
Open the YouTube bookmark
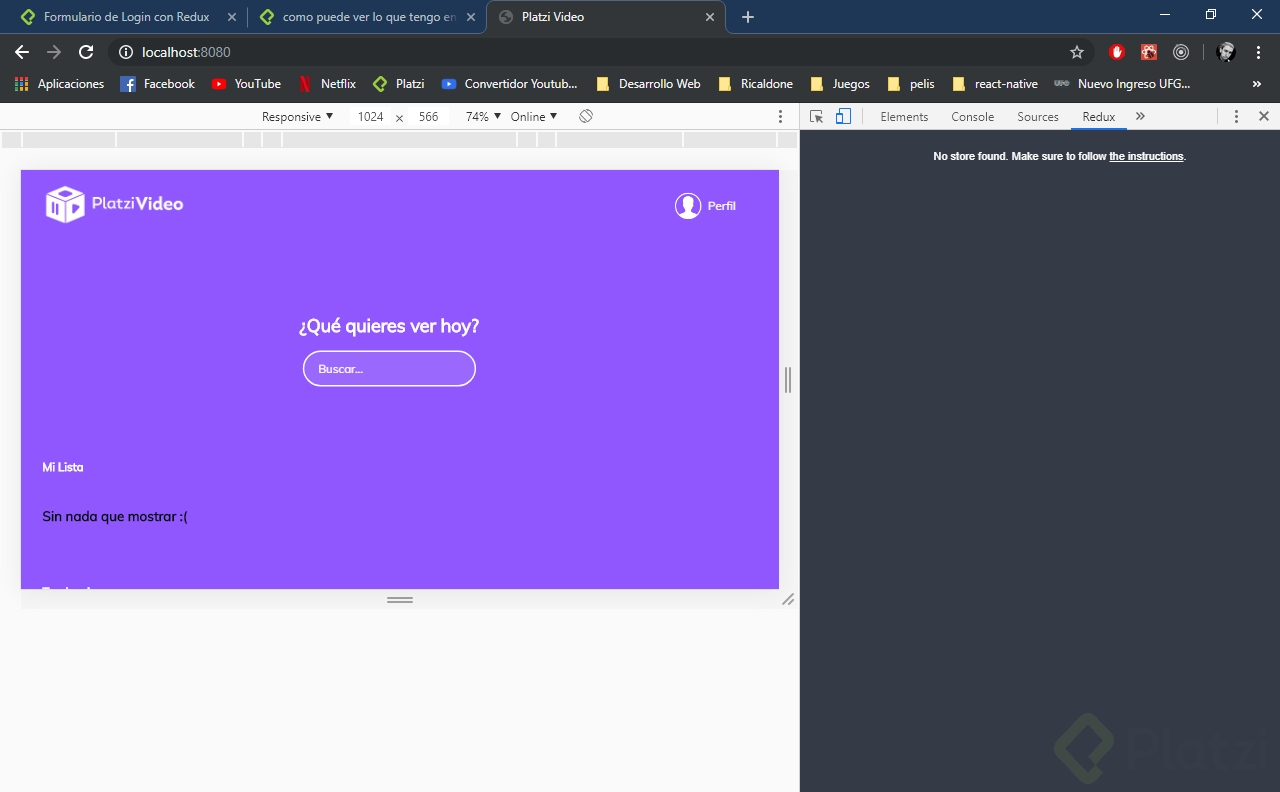(246, 84)
